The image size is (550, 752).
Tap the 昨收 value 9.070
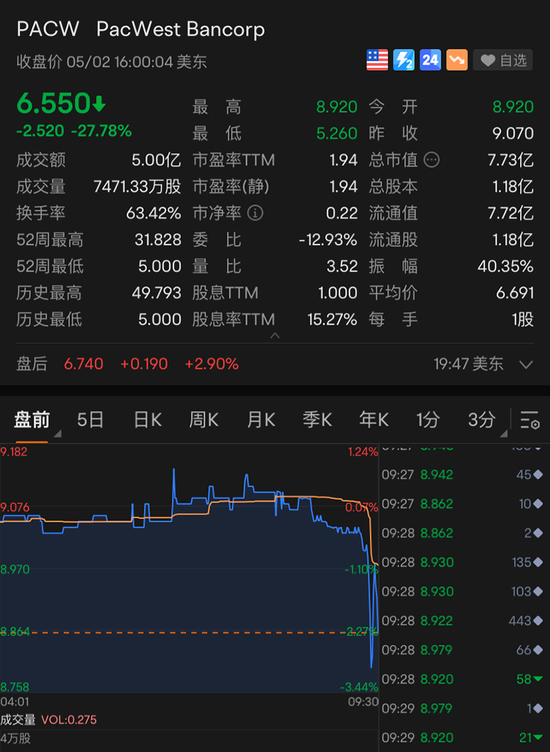[513, 133]
